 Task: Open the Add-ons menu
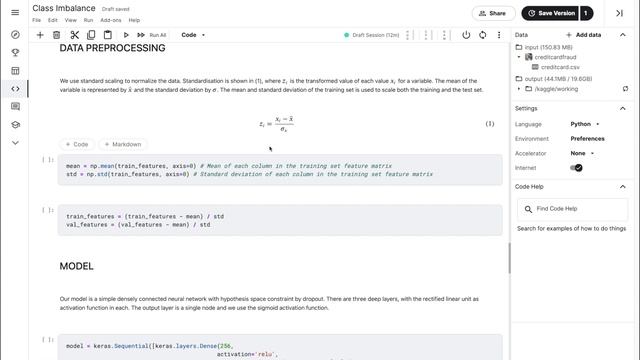coord(111,20)
